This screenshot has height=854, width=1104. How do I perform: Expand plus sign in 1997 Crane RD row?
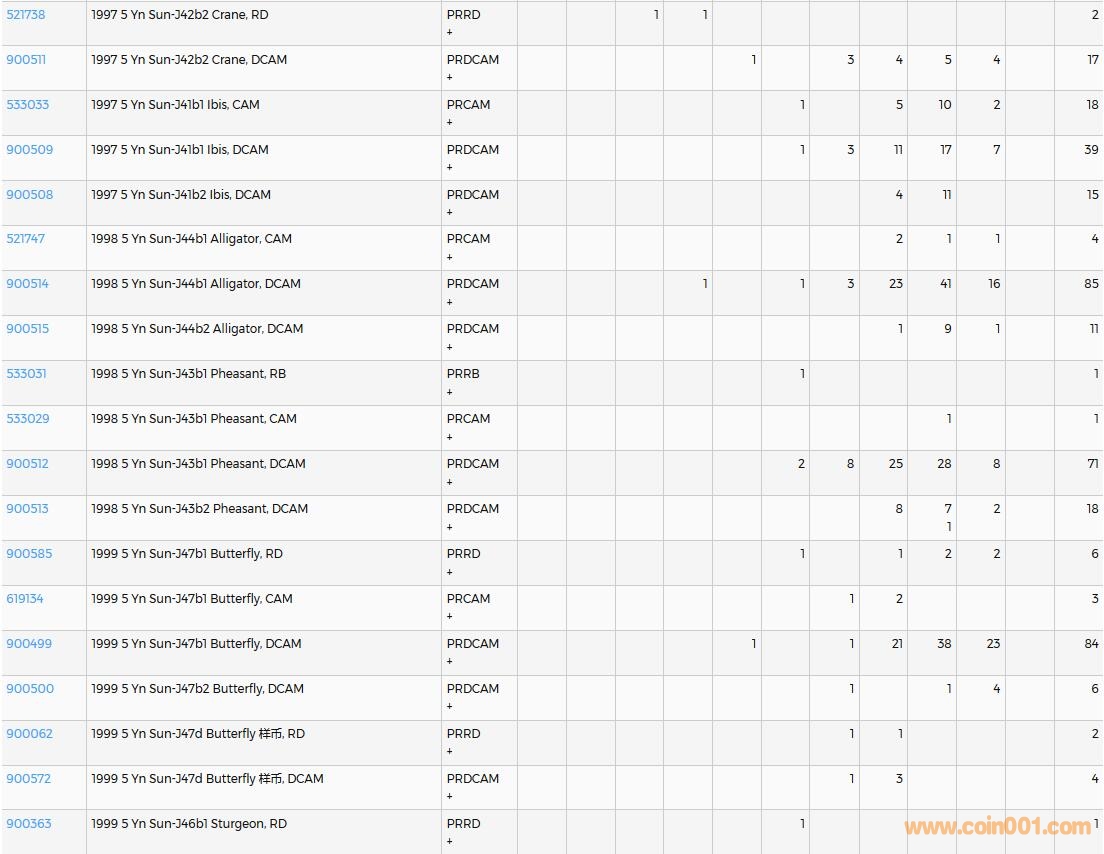[450, 32]
